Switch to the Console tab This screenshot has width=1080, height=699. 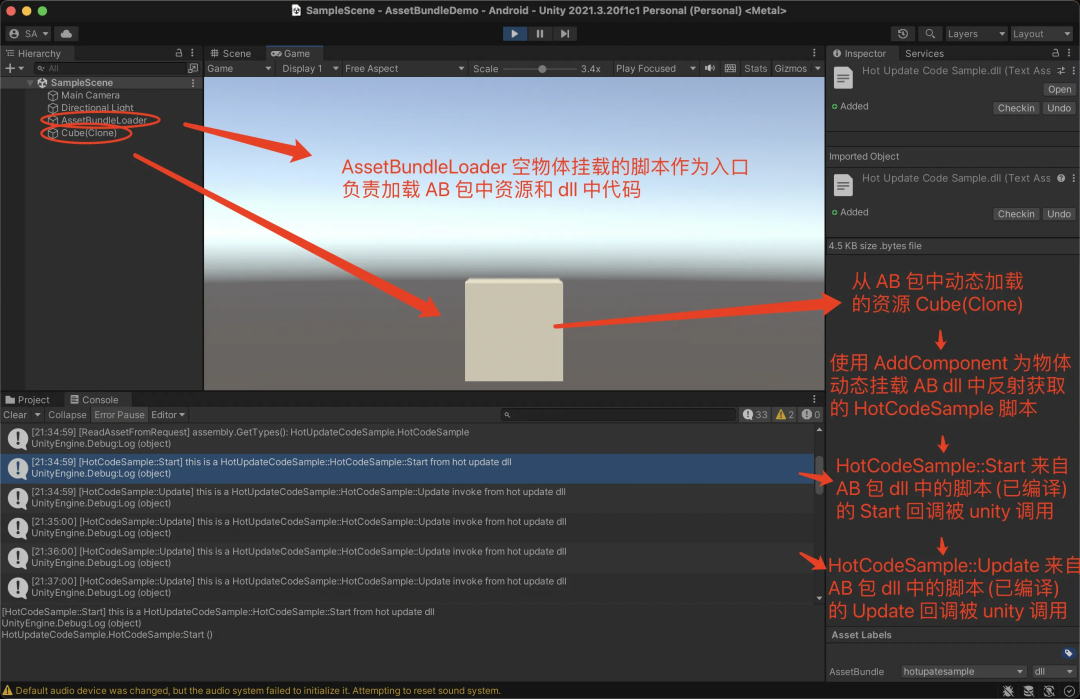pos(94,399)
